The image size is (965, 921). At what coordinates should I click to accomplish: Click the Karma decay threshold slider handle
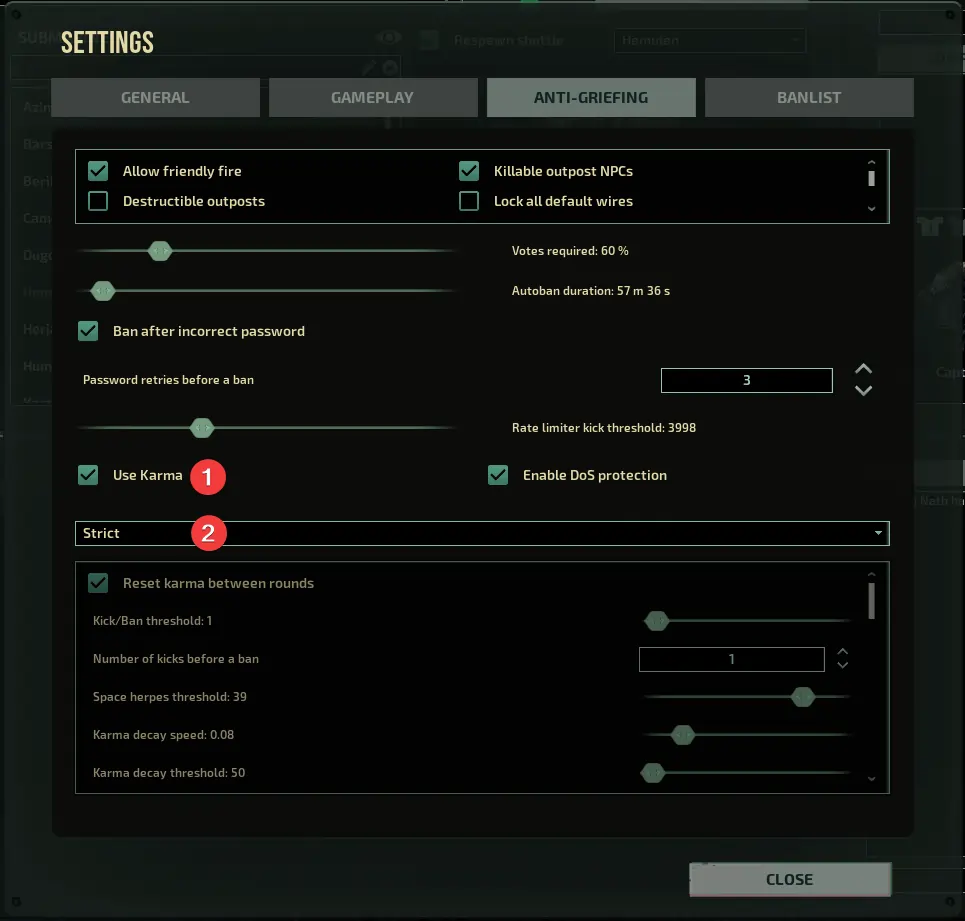pyautogui.click(x=653, y=773)
